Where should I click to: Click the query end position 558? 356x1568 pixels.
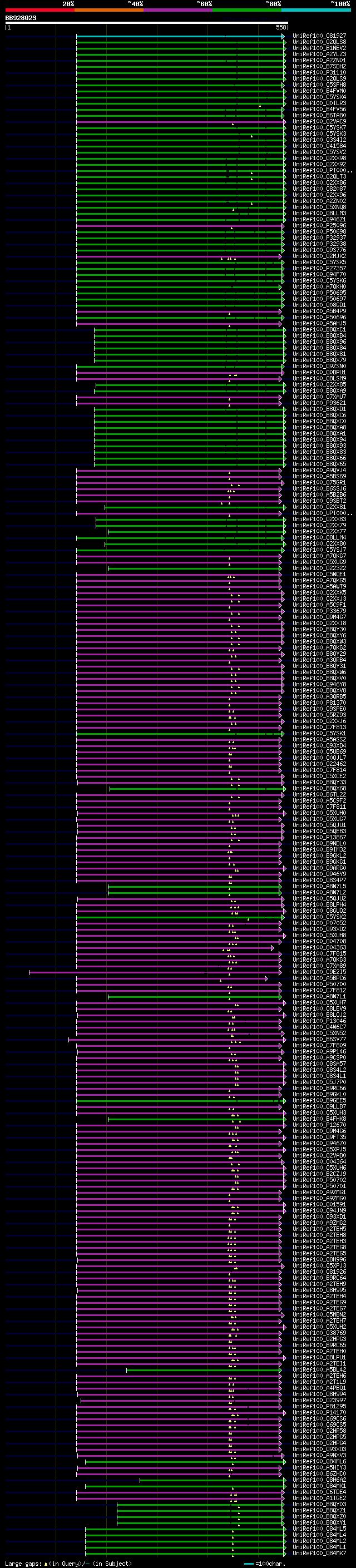point(281,27)
